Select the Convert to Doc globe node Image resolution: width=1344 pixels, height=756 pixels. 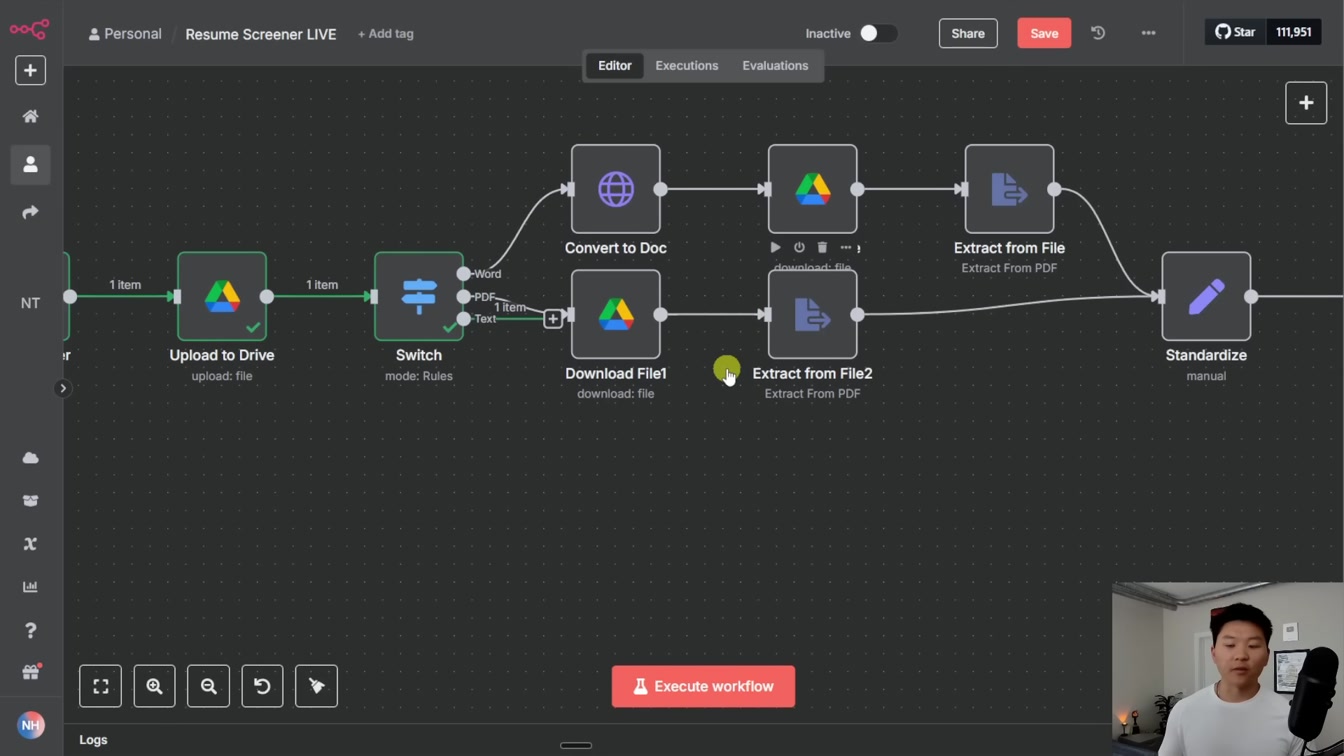point(616,189)
